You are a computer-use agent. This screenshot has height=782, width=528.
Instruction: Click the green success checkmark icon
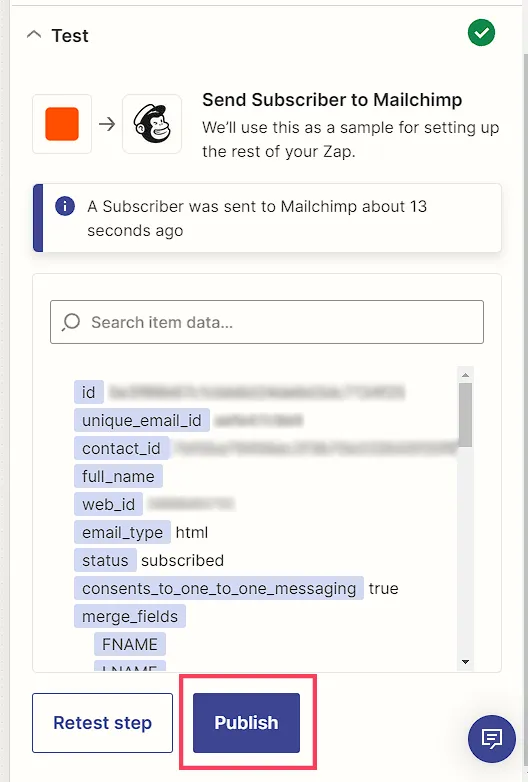[x=481, y=33]
